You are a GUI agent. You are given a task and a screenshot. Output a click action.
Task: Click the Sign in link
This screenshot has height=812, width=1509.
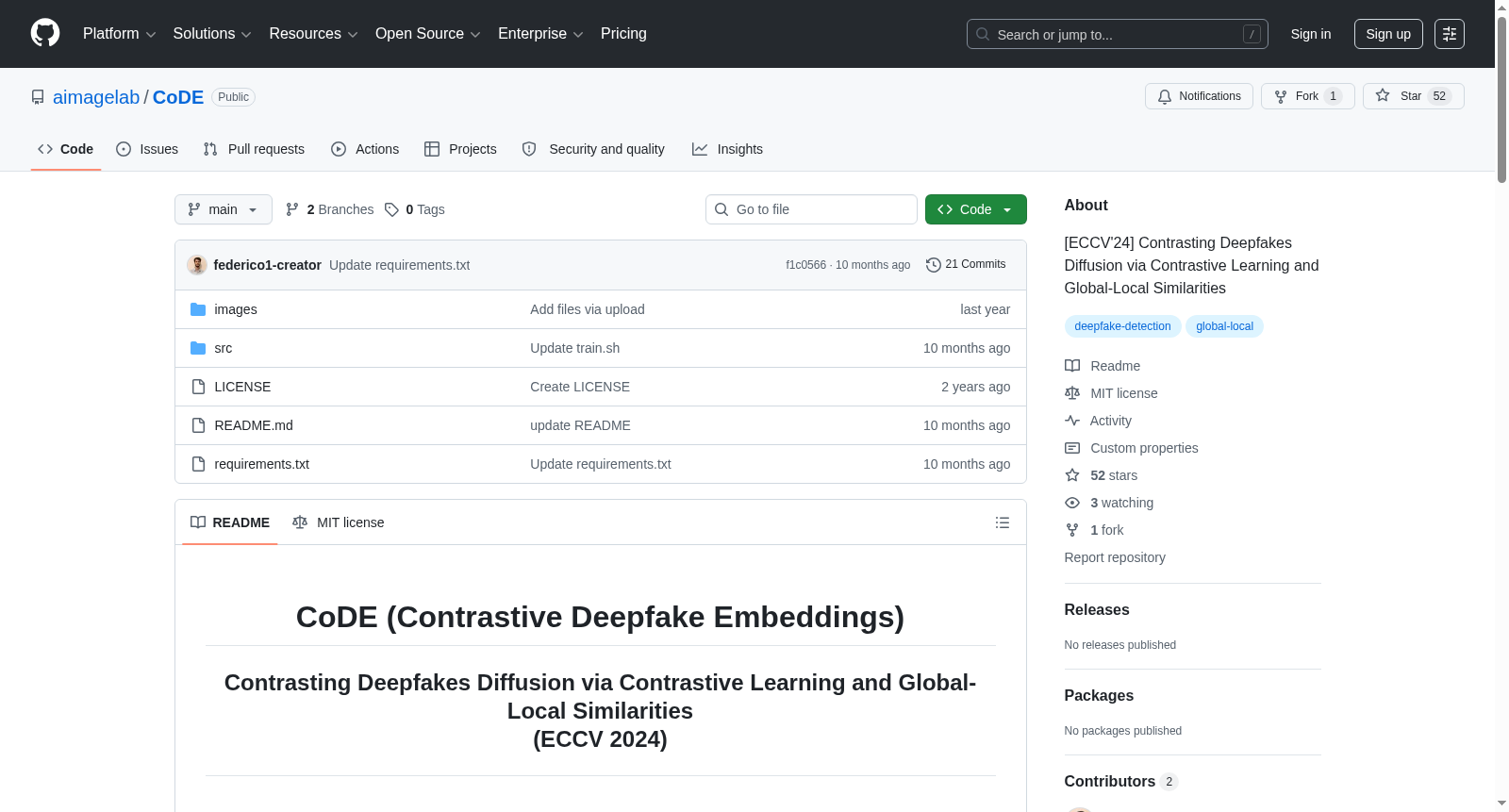coord(1311,34)
